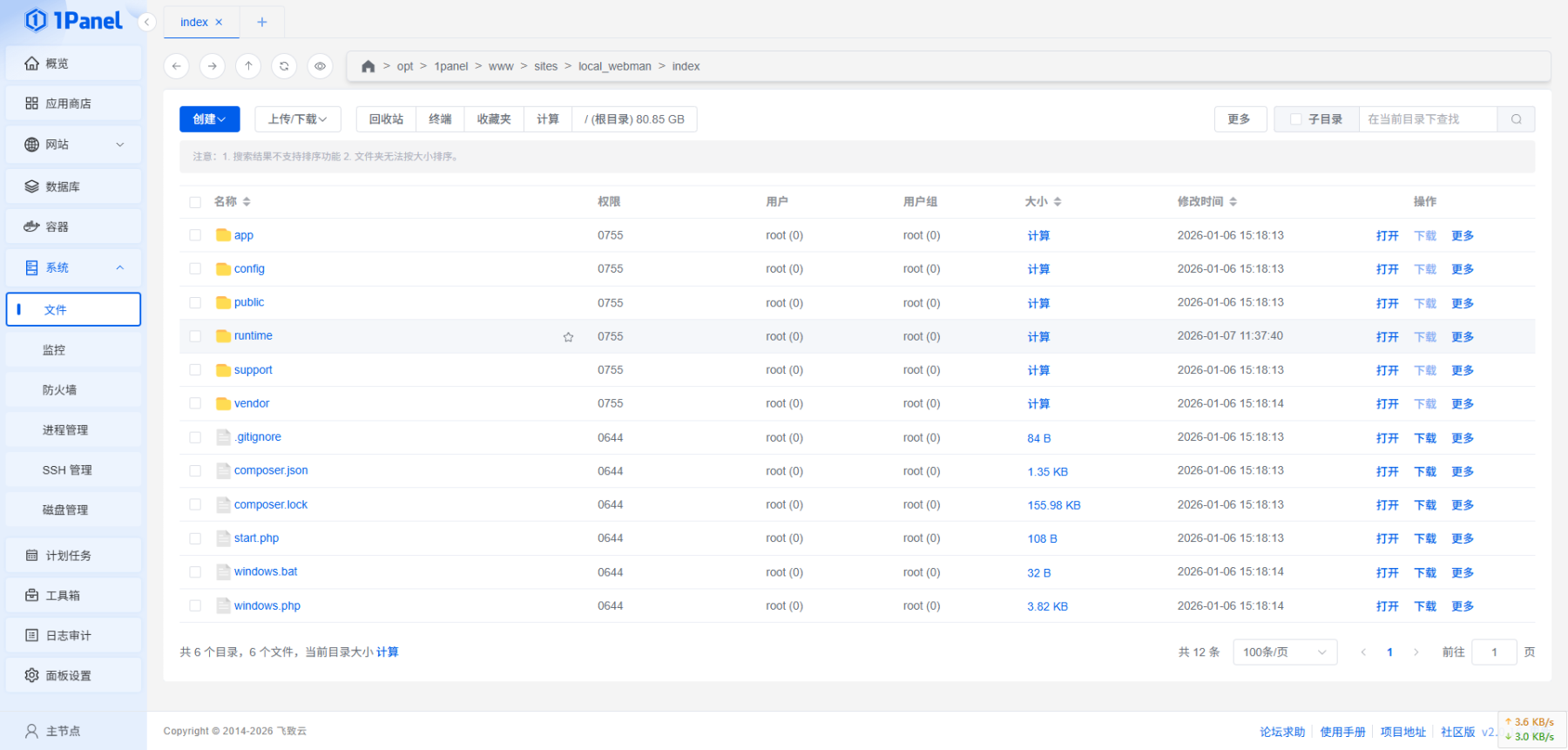Image resolution: width=1568 pixels, height=750 pixels.
Task: Check the box for the app folder
Action: click(195, 235)
